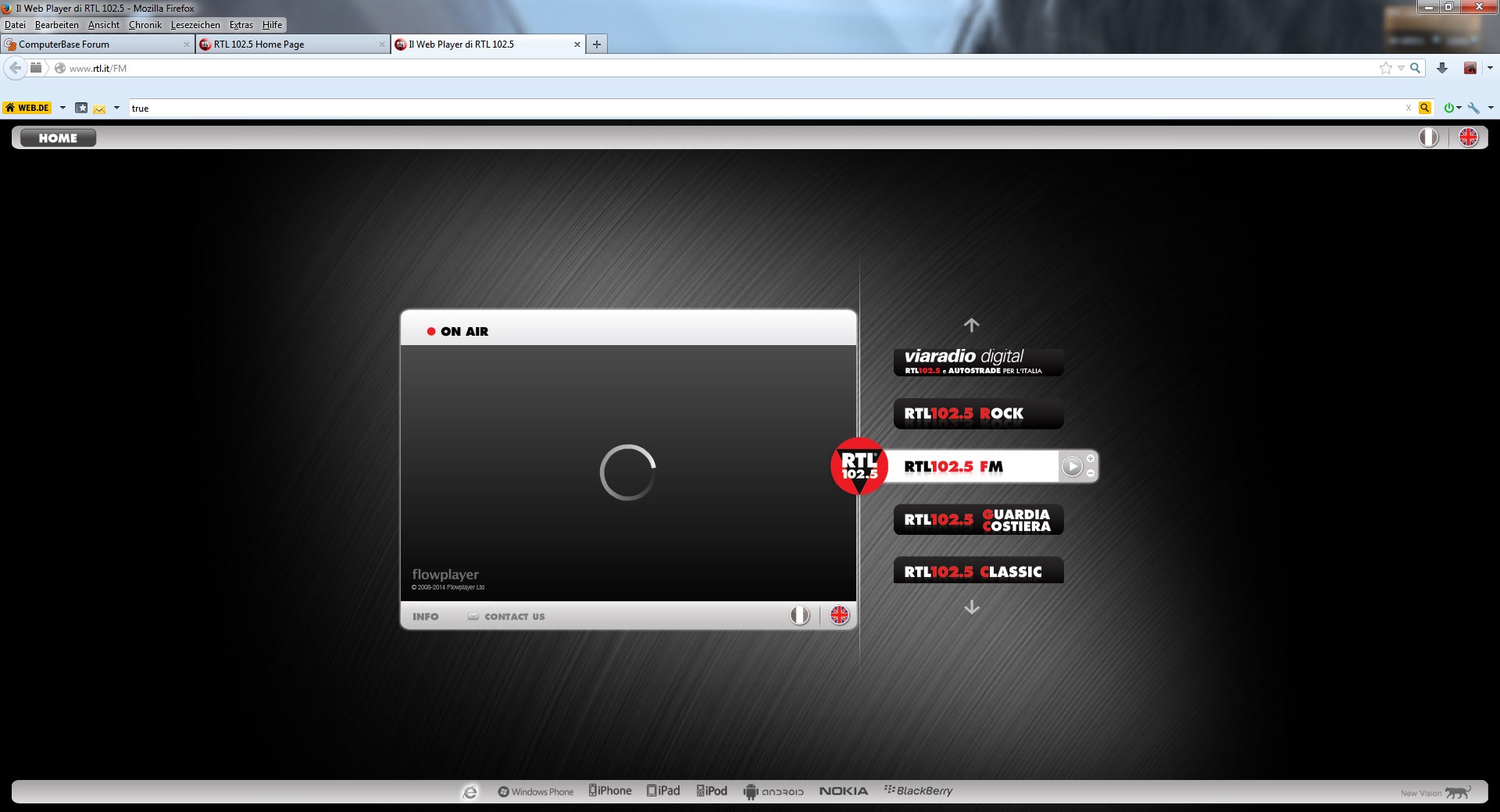
Task: Open the WEB.DE mail envelope icon
Action: [x=99, y=109]
